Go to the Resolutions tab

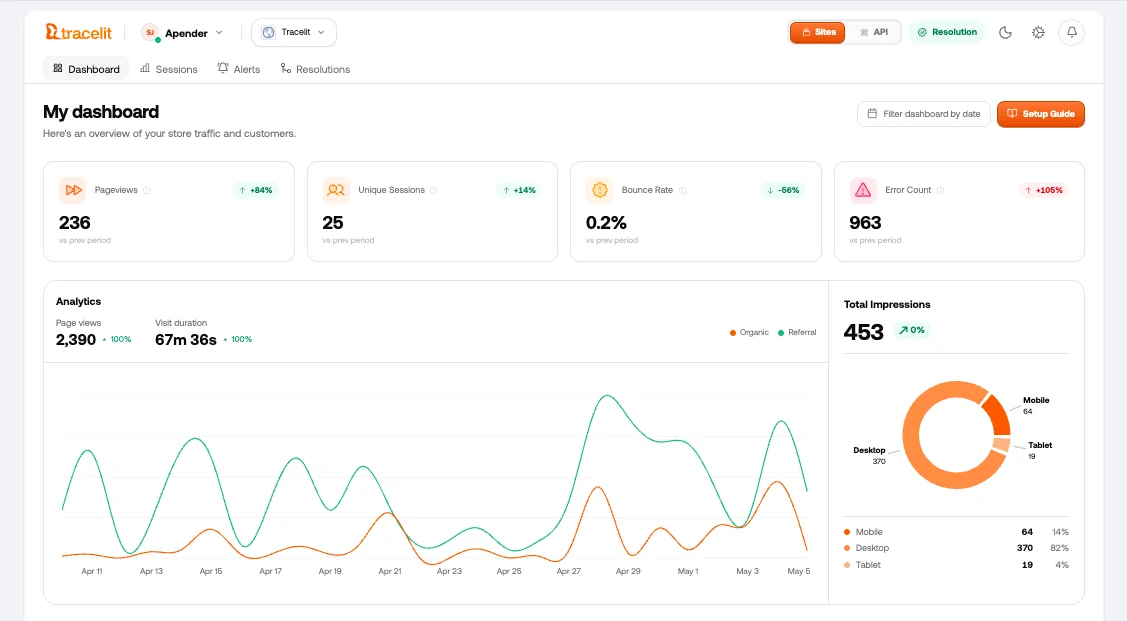pos(316,68)
